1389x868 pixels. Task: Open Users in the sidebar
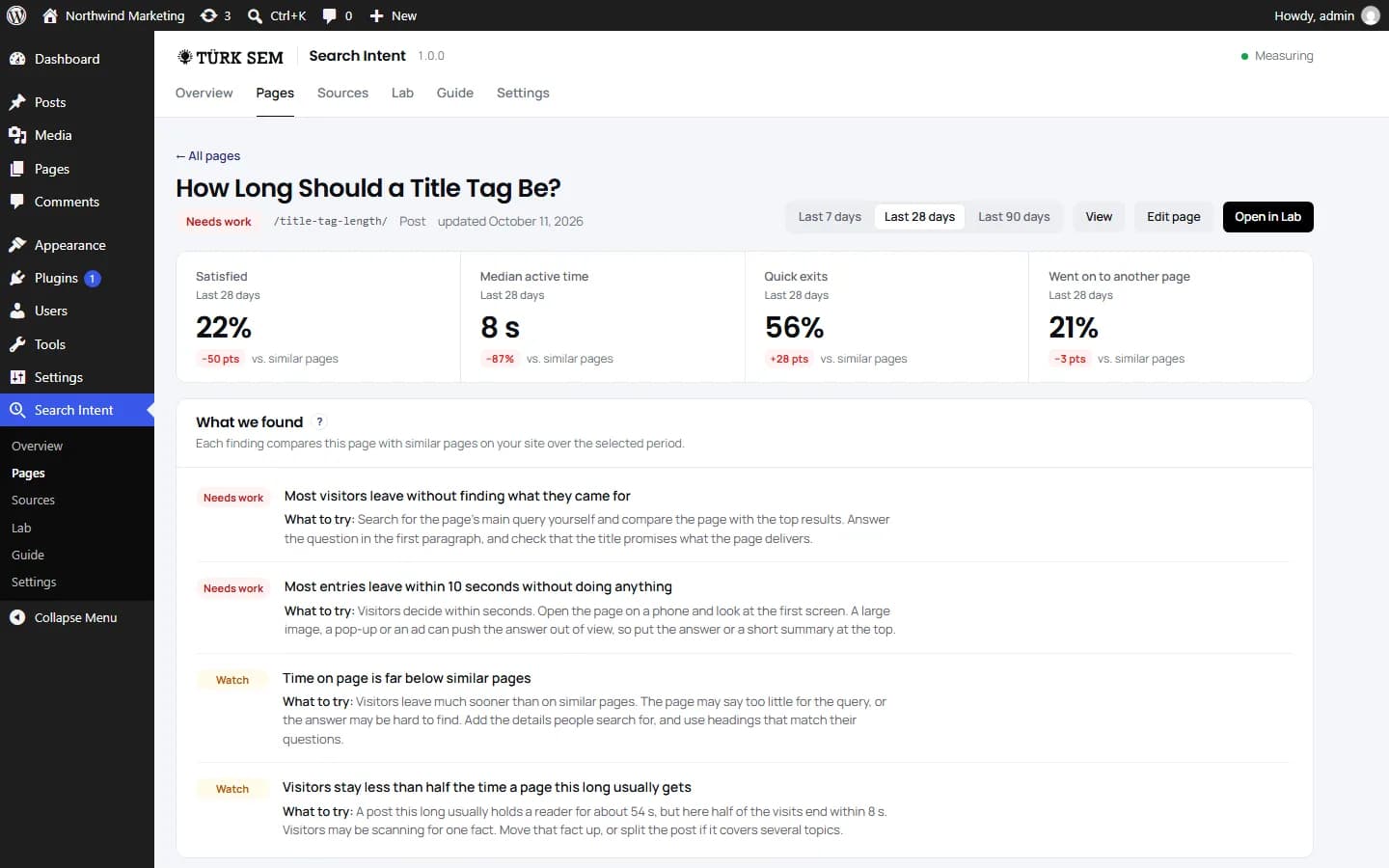tap(77, 311)
